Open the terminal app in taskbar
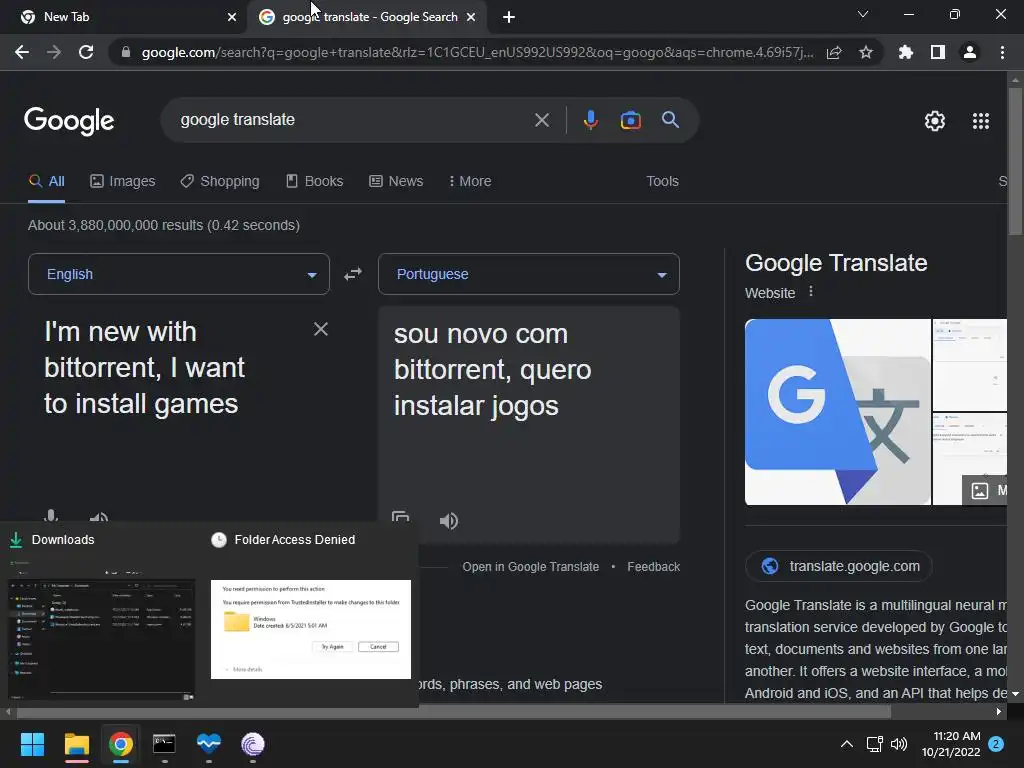 164,744
